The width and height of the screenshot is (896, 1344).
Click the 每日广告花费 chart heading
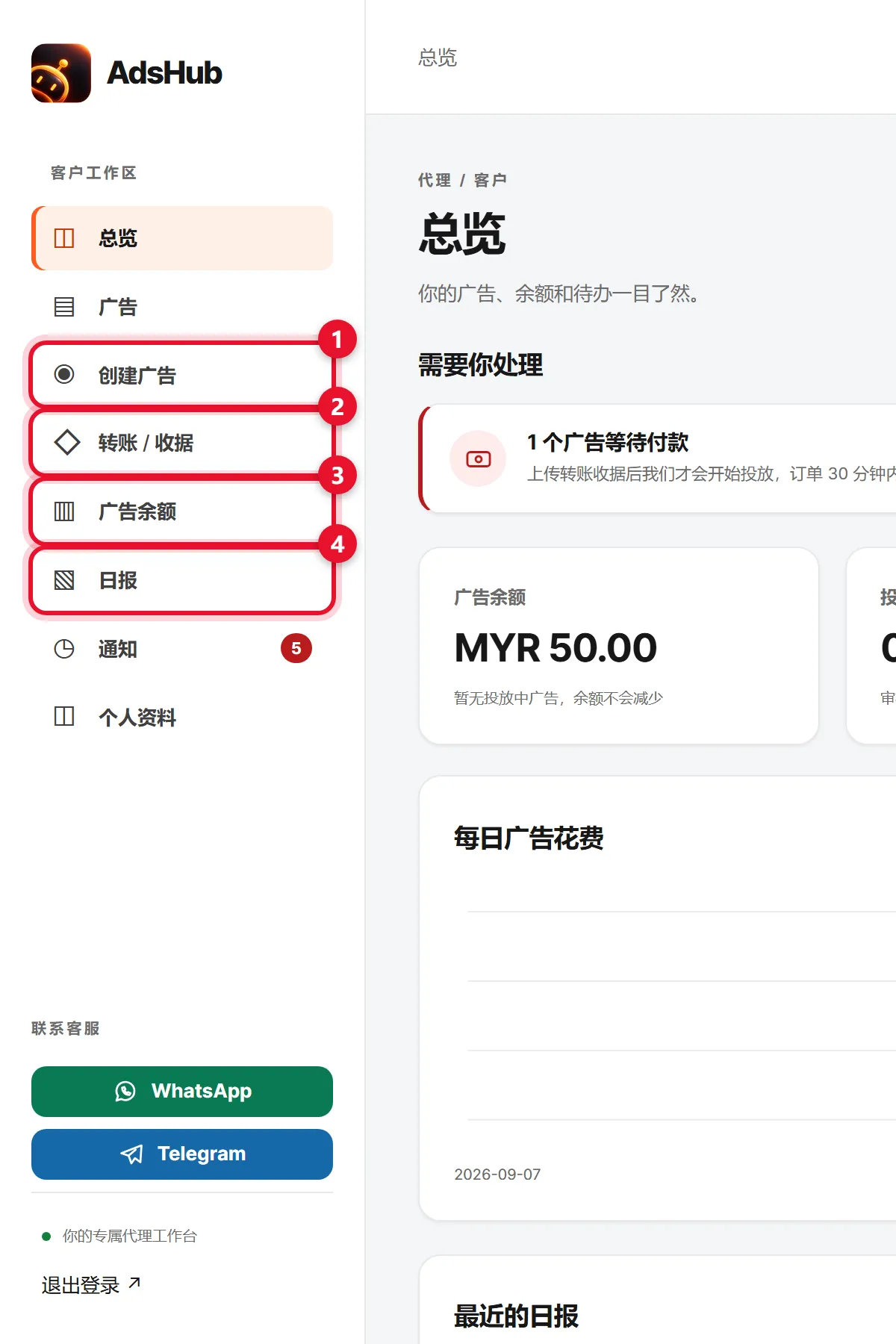pyautogui.click(x=529, y=838)
